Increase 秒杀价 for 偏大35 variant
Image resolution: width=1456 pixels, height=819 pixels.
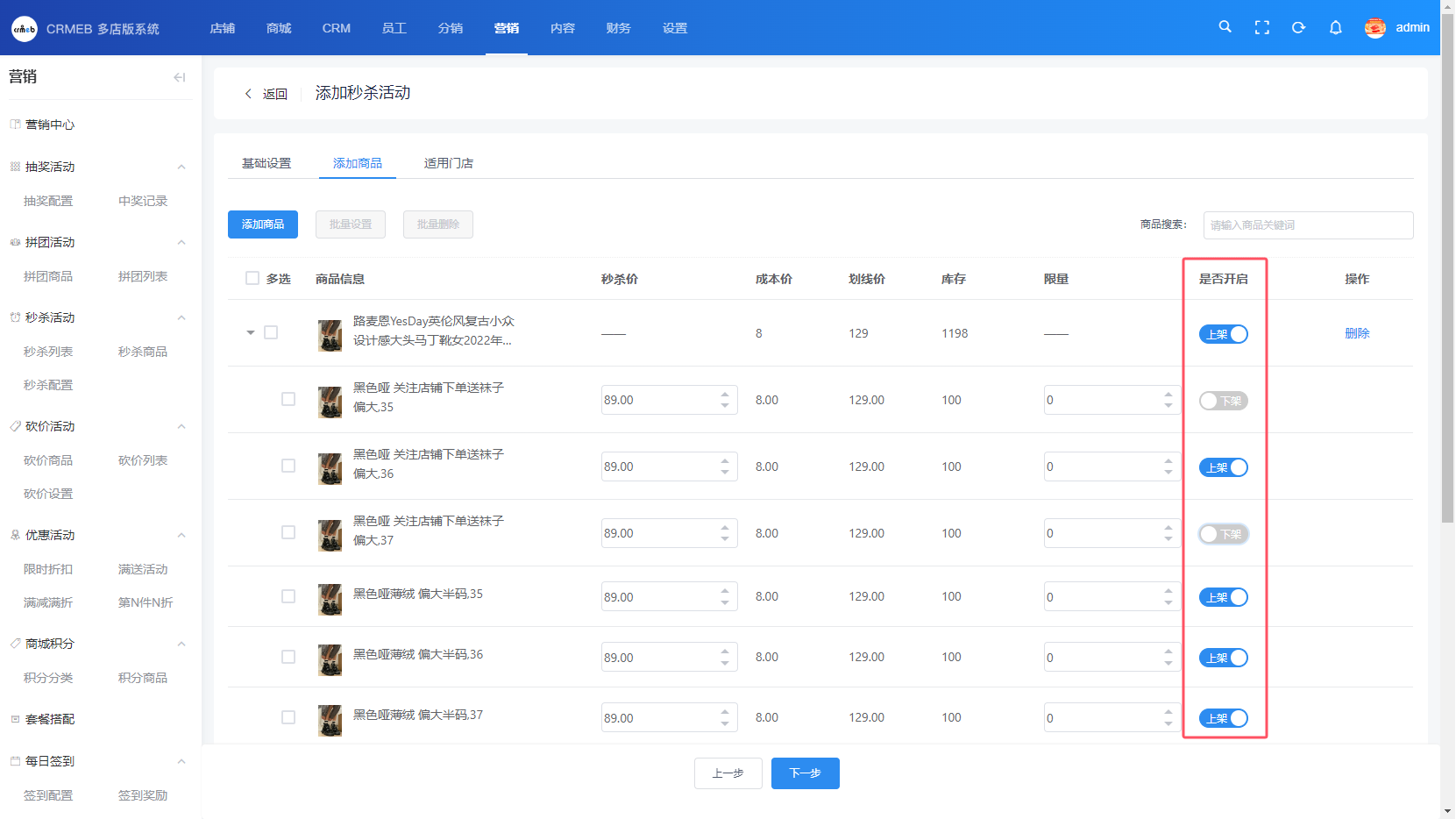[725, 394]
